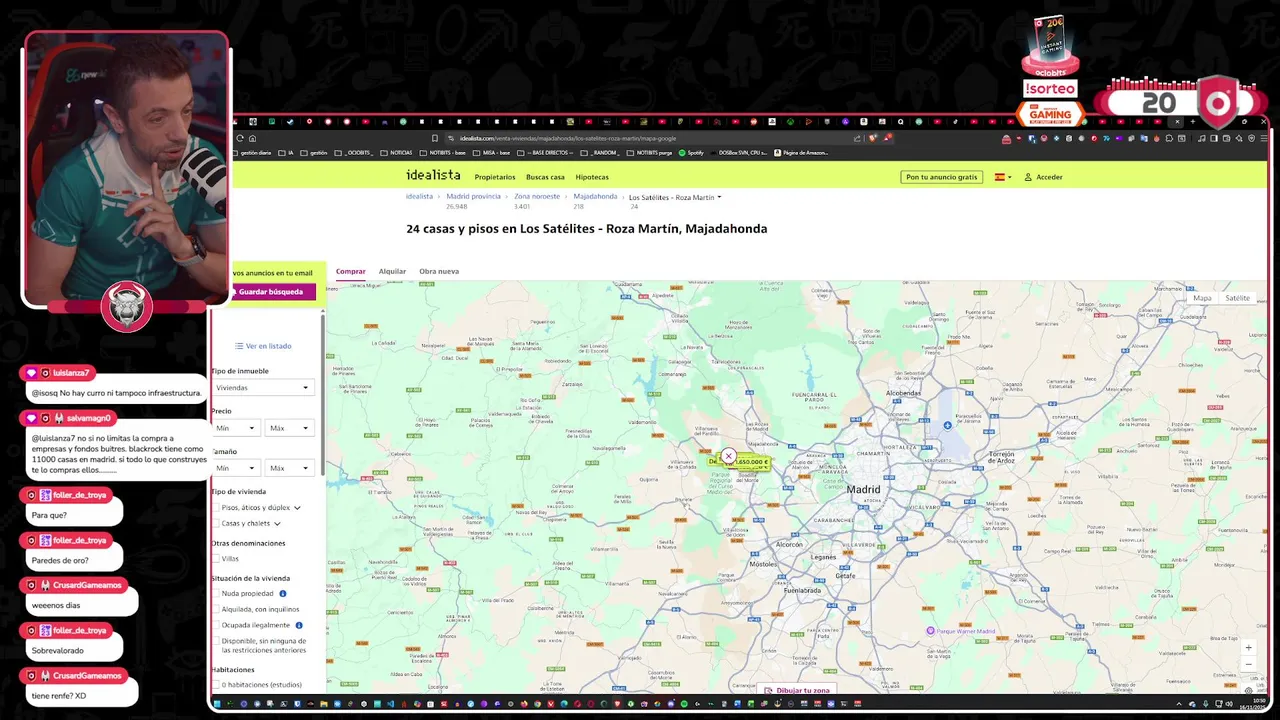Check the Villas checkbox
1280x720 pixels.
click(216, 559)
